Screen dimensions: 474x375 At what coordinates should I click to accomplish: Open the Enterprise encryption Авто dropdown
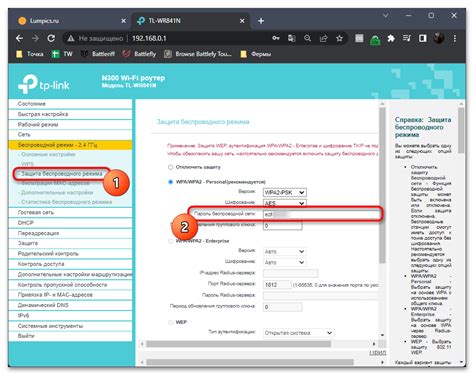(284, 262)
